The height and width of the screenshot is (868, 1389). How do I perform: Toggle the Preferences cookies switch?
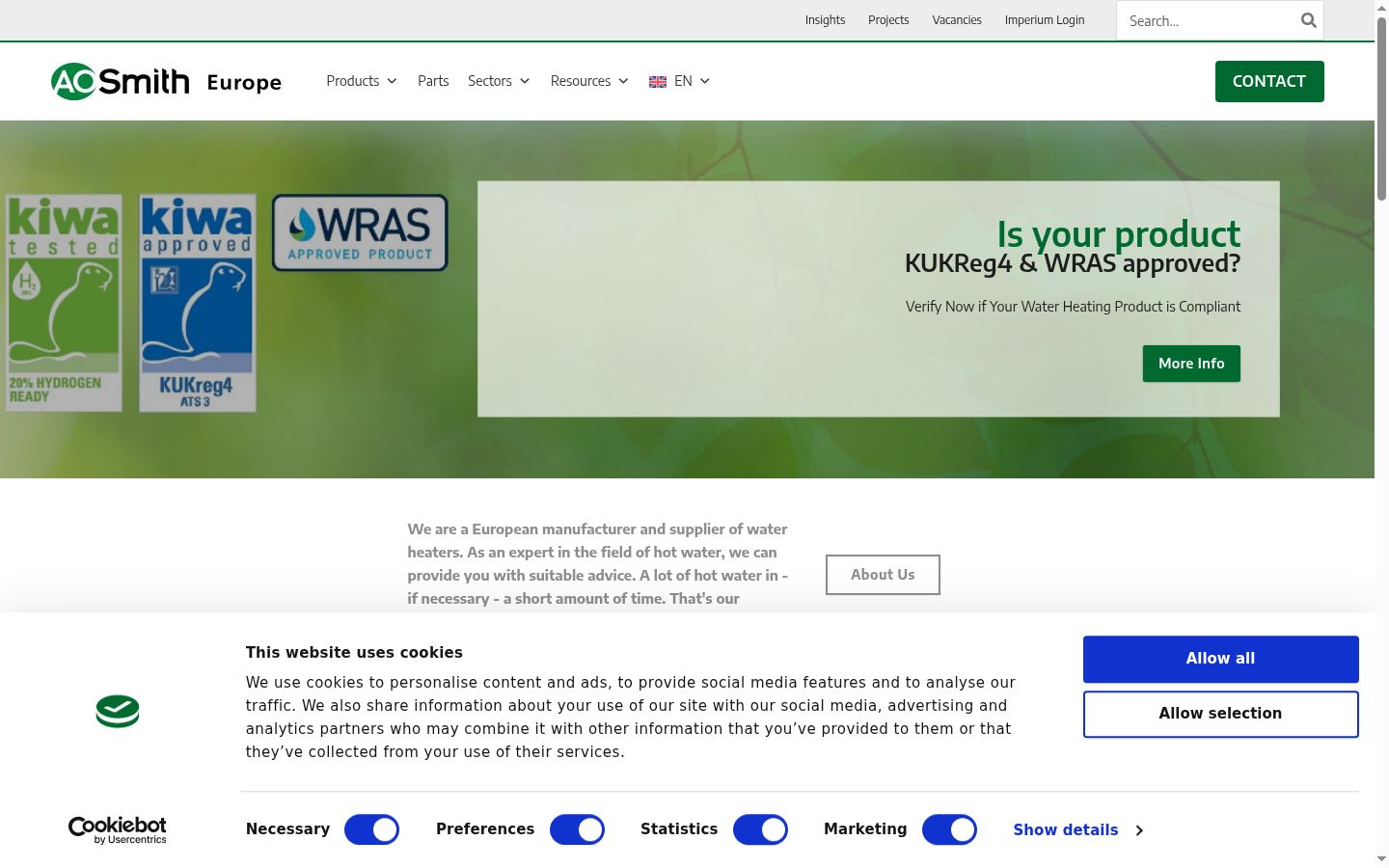coord(577,829)
